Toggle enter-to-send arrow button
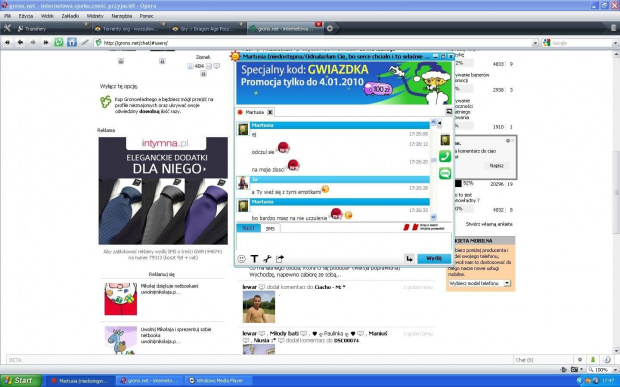This screenshot has width=620, height=387. tap(409, 259)
